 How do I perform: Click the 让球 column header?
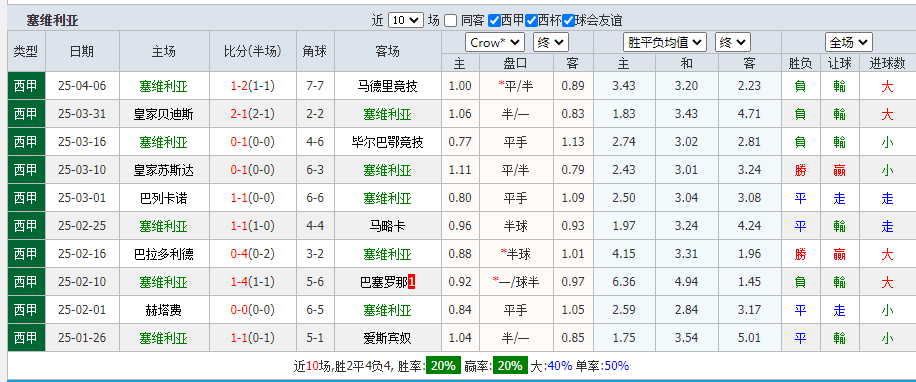tap(839, 63)
